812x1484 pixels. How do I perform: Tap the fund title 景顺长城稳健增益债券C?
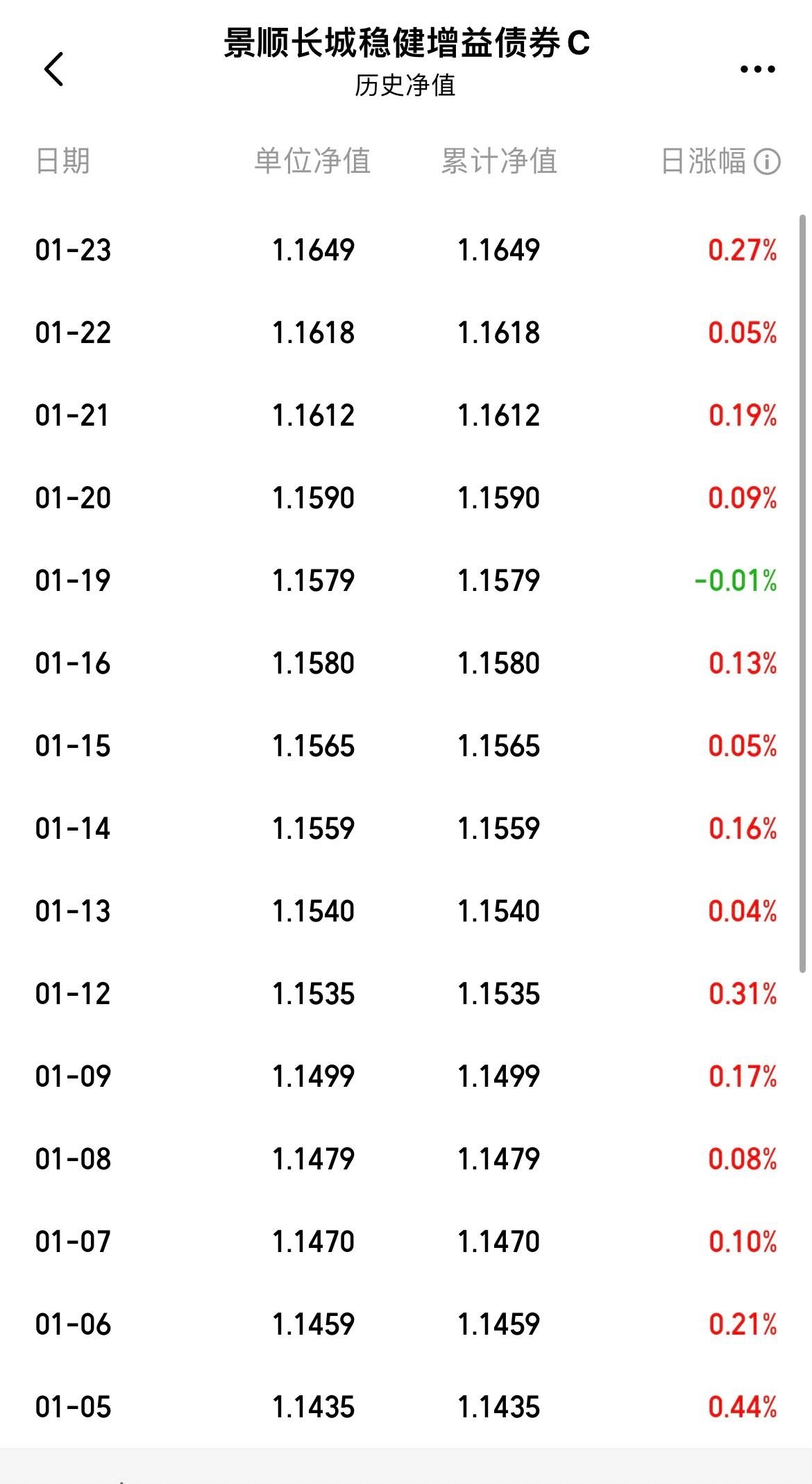[x=407, y=43]
